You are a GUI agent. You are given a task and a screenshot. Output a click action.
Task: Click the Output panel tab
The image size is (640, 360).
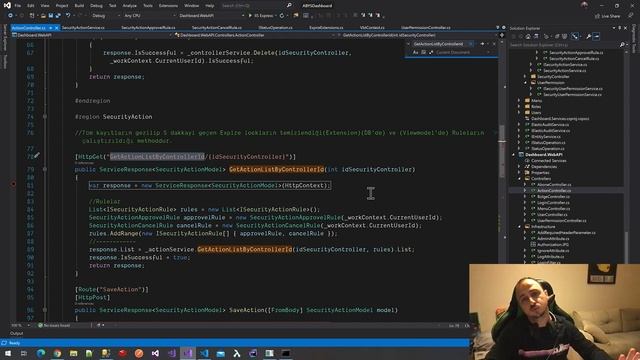tap(17, 333)
